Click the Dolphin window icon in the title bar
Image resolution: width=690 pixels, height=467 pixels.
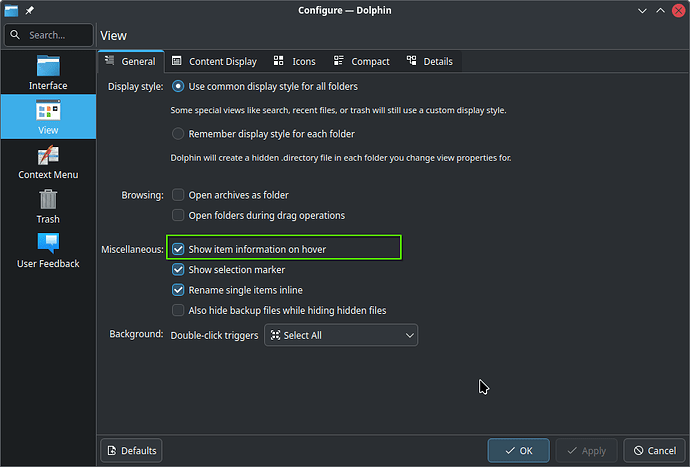coord(11,10)
